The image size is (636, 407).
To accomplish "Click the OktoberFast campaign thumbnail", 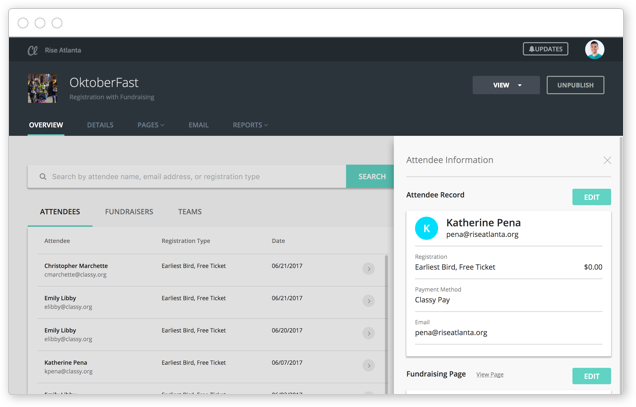I will tap(42, 88).
